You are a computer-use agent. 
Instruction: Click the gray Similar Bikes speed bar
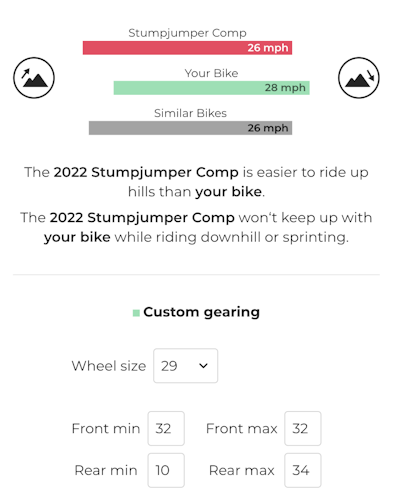[190, 128]
